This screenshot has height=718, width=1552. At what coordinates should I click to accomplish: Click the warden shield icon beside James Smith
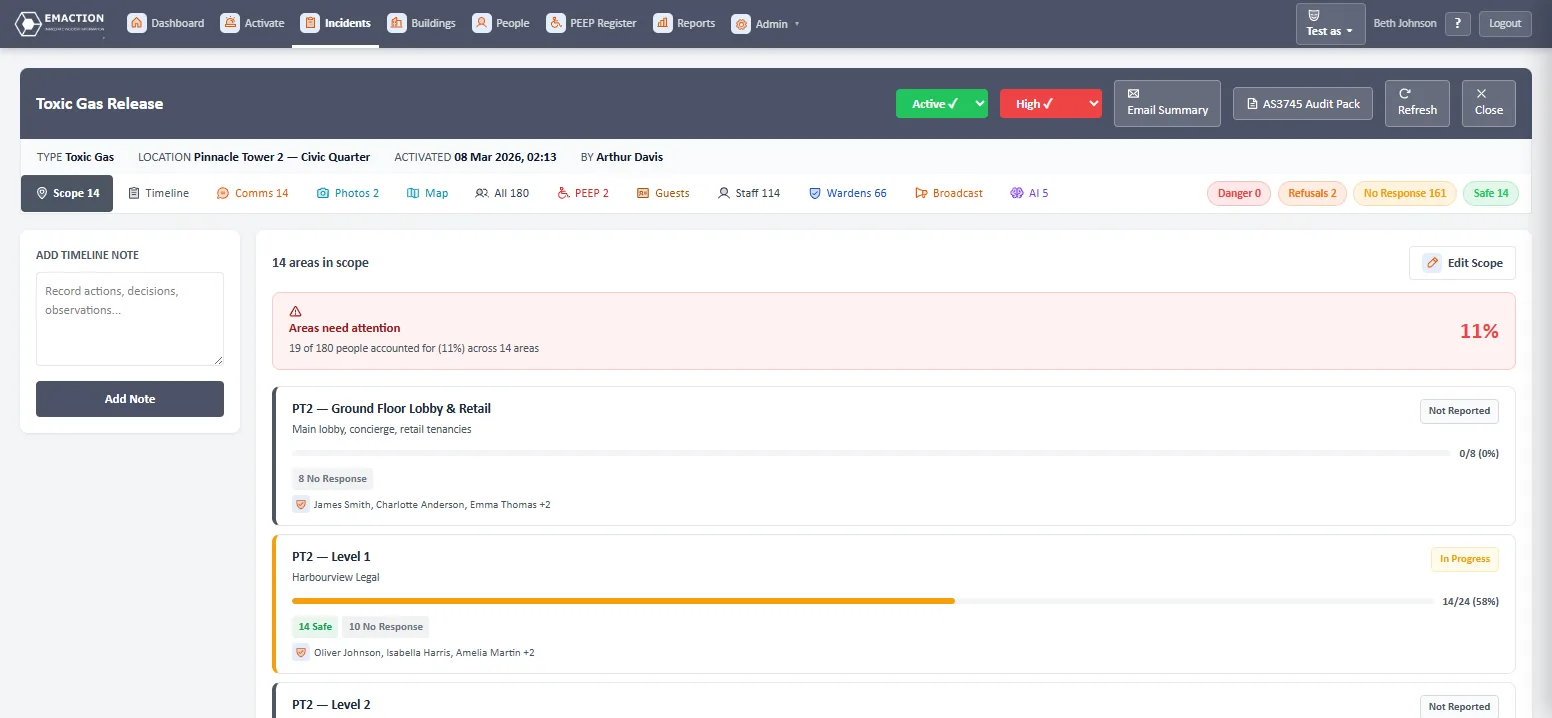pos(300,505)
